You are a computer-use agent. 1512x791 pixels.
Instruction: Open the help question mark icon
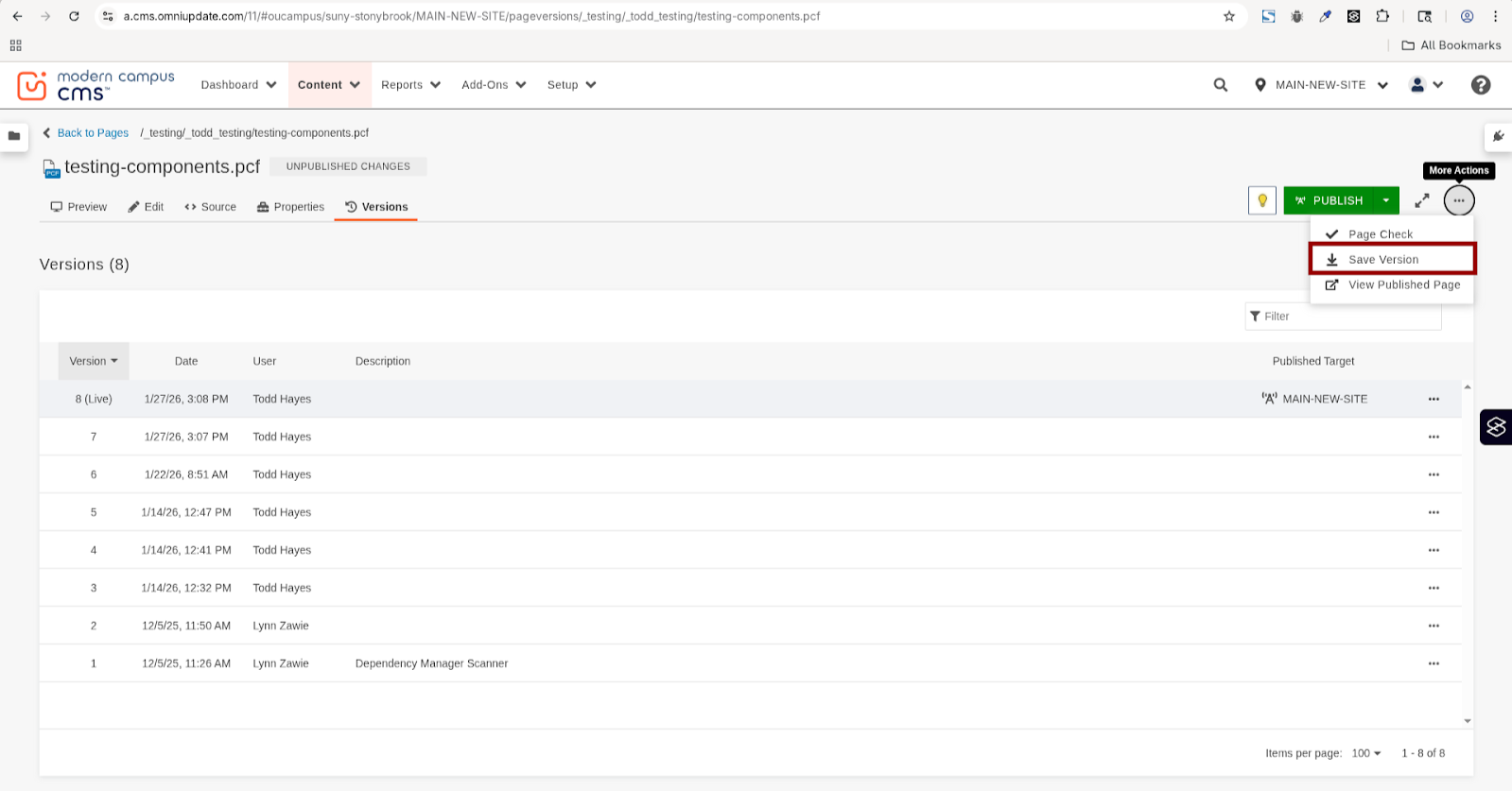coord(1481,85)
